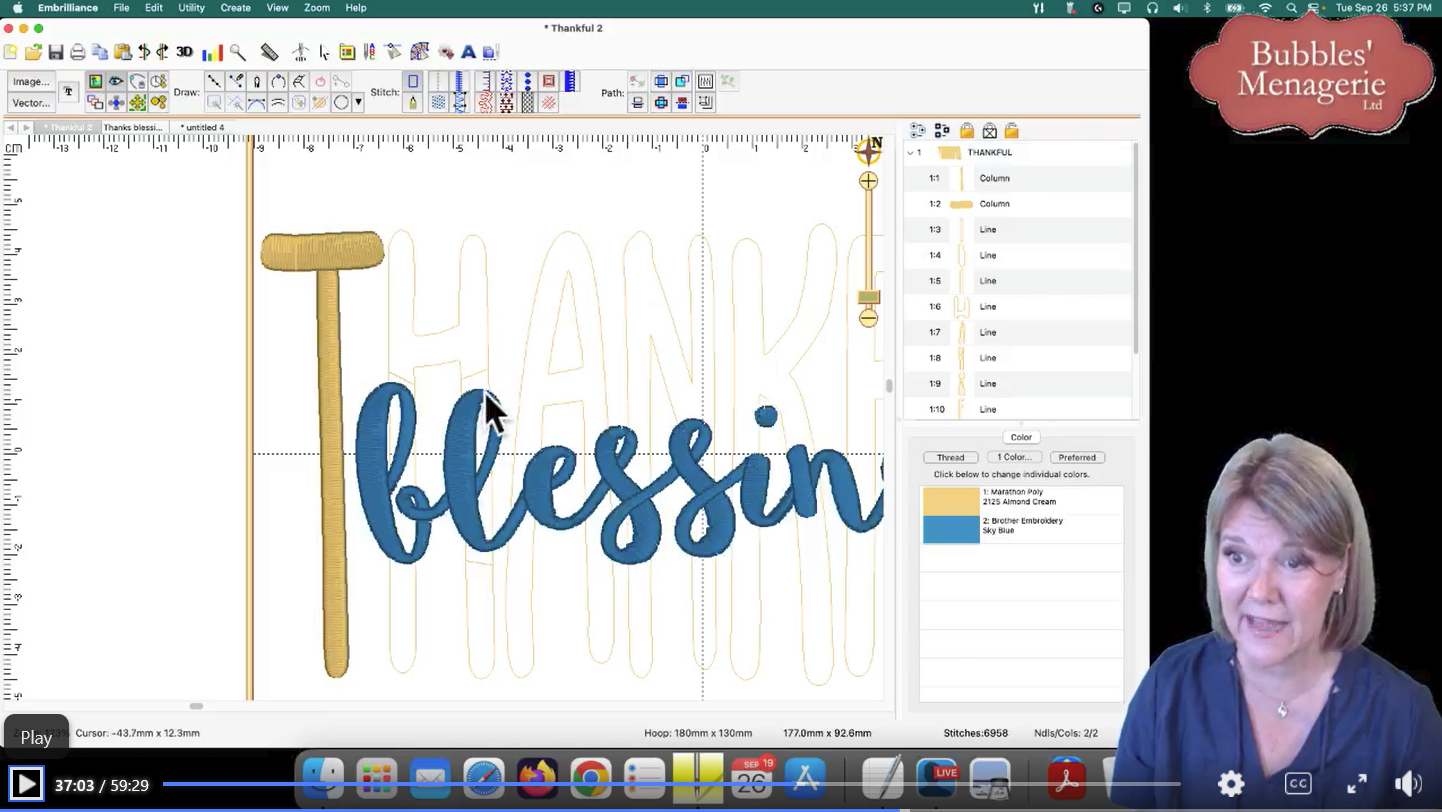Select the lock padlock icon above the object list
This screenshot has height=812, width=1442.
pos(966,130)
